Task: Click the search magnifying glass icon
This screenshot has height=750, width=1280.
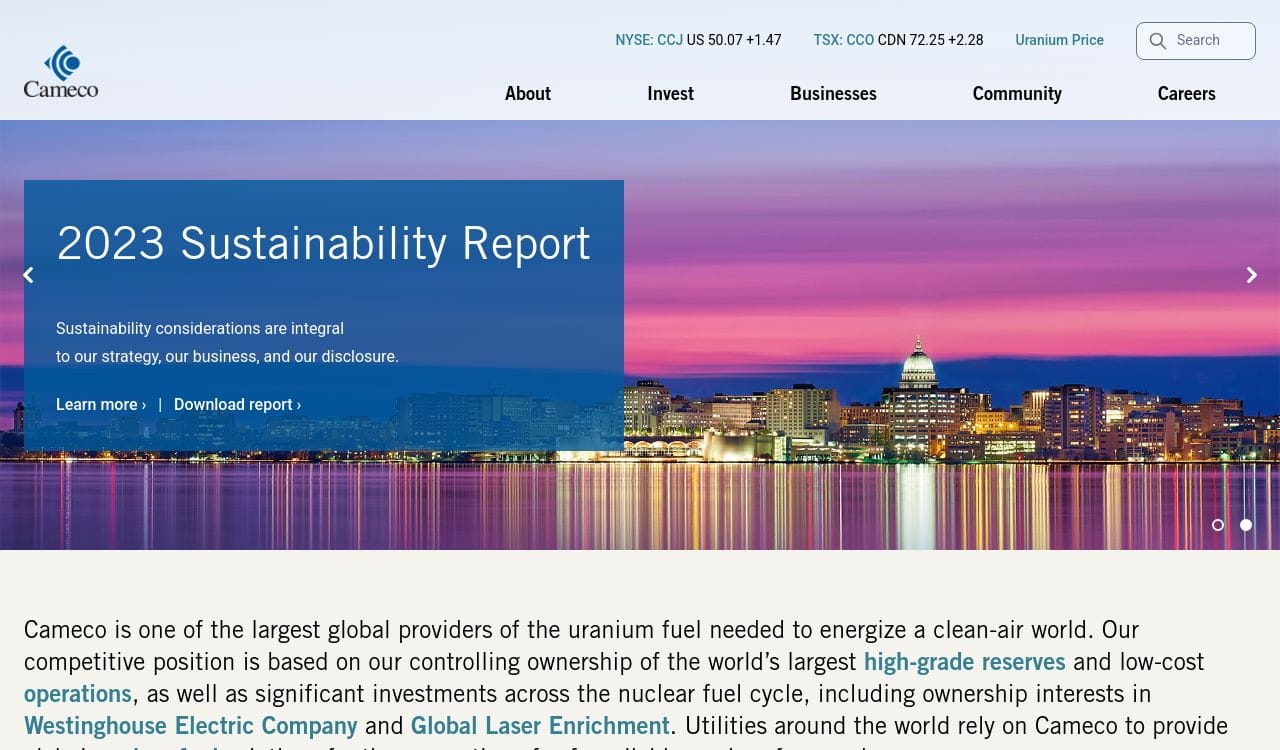Action: [x=1158, y=41]
